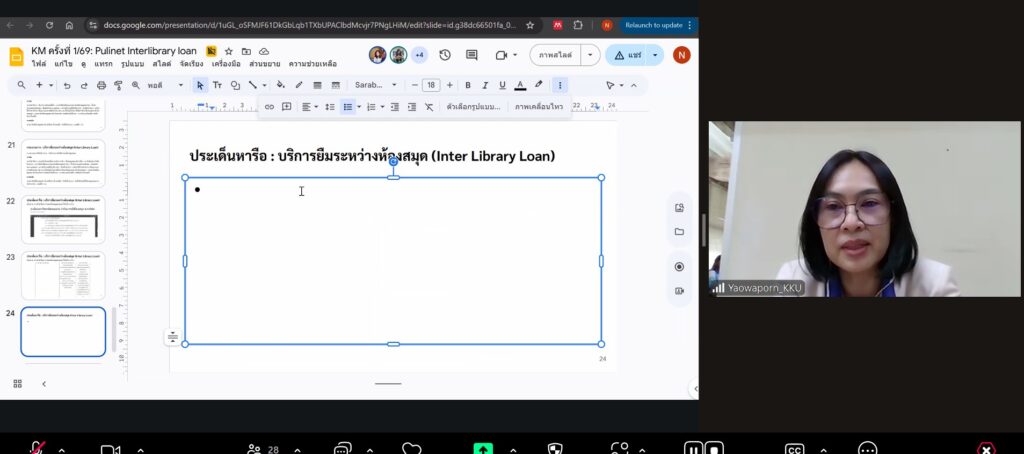This screenshot has width=1024, height=454.
Task: Open the Sarabun font dropdown
Action: pos(376,85)
